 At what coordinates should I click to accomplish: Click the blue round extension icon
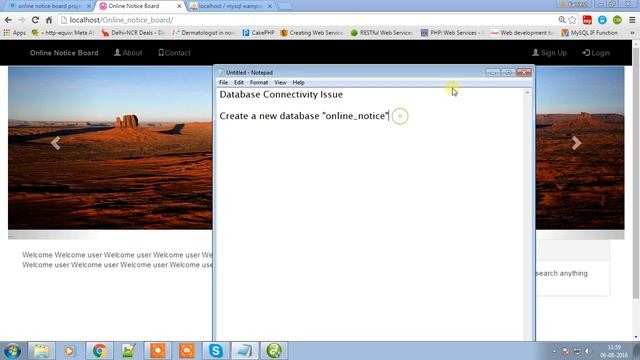pyautogui.click(x=602, y=20)
